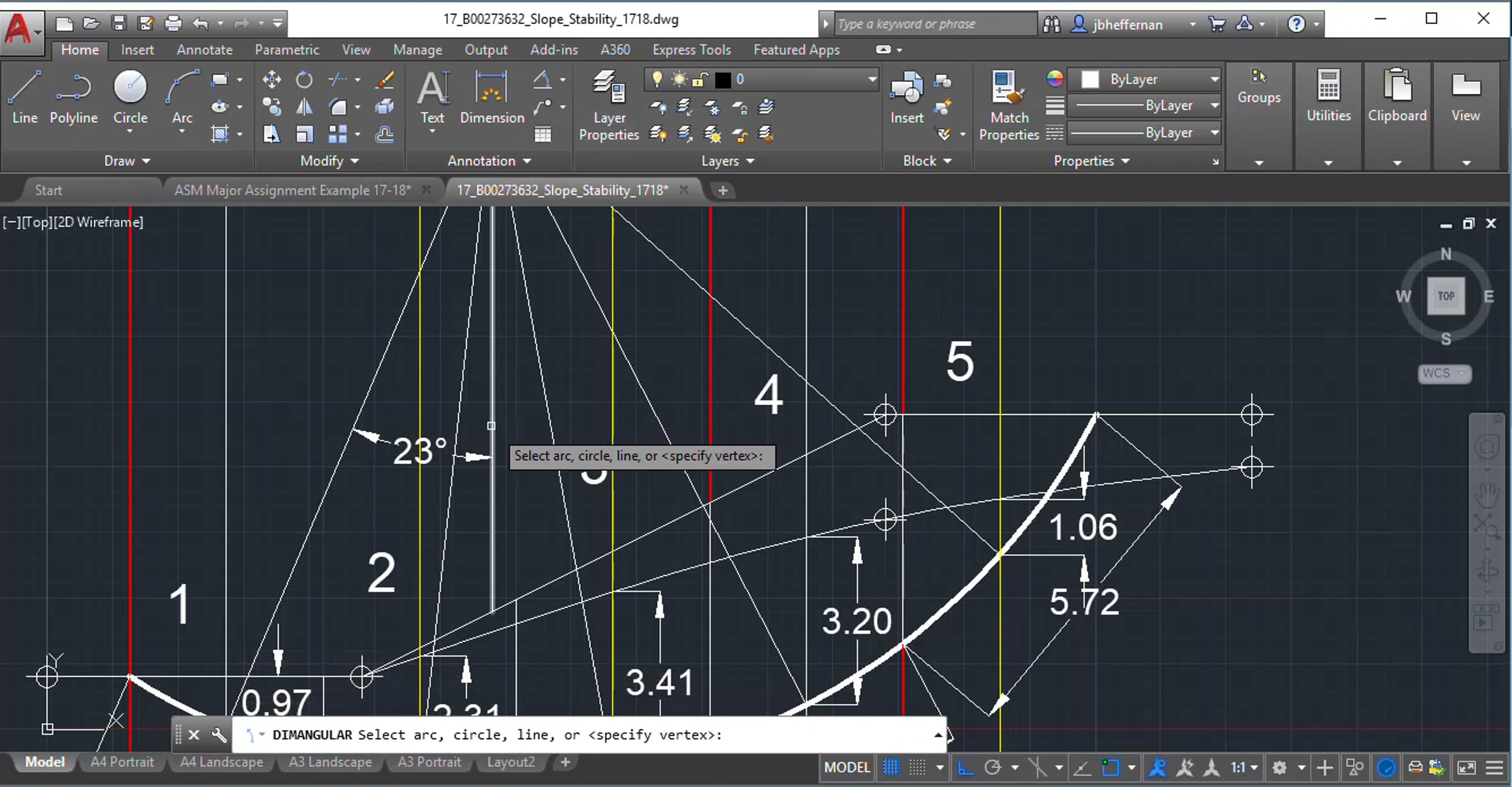Open the Annotate ribbon tab

coord(204,50)
